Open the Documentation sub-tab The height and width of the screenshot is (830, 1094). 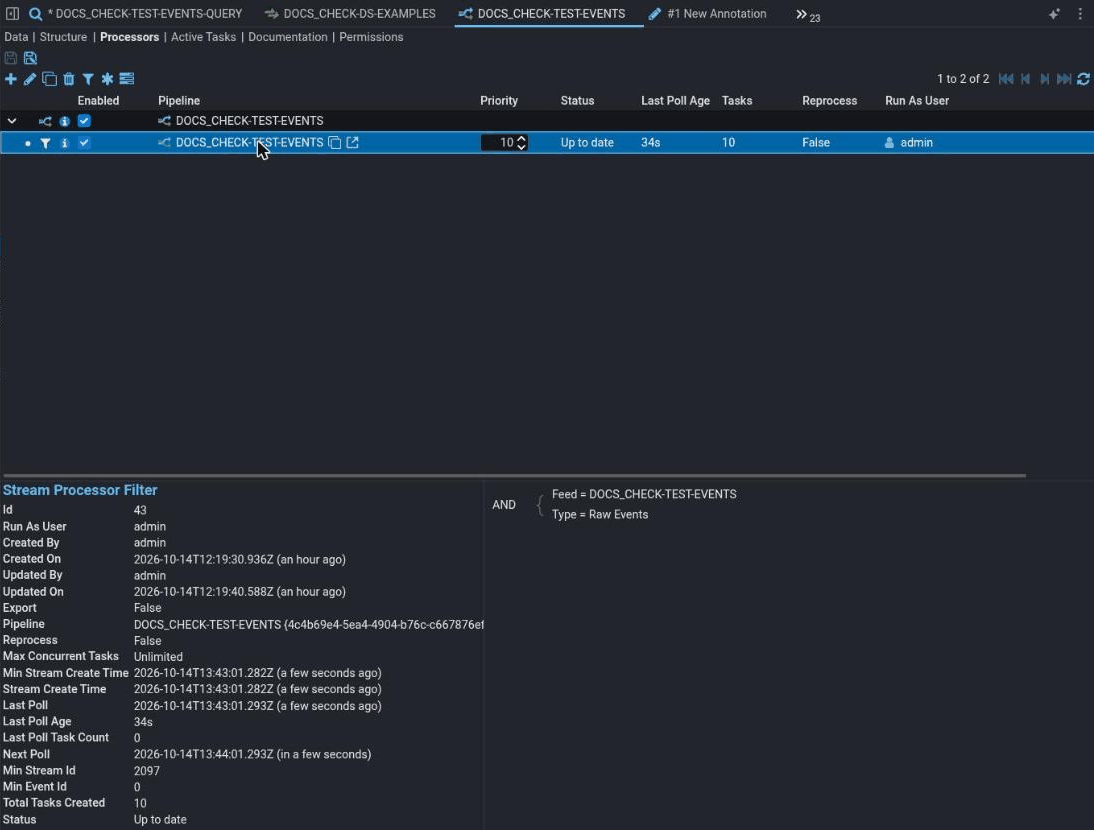[x=287, y=37]
